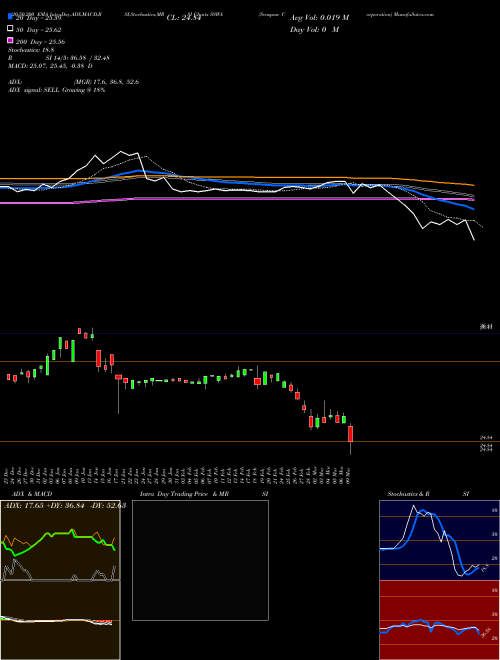Click the 'Avg Vol: 0.019 M' text
The image size is (500, 660).
pyautogui.click(x=319, y=18)
